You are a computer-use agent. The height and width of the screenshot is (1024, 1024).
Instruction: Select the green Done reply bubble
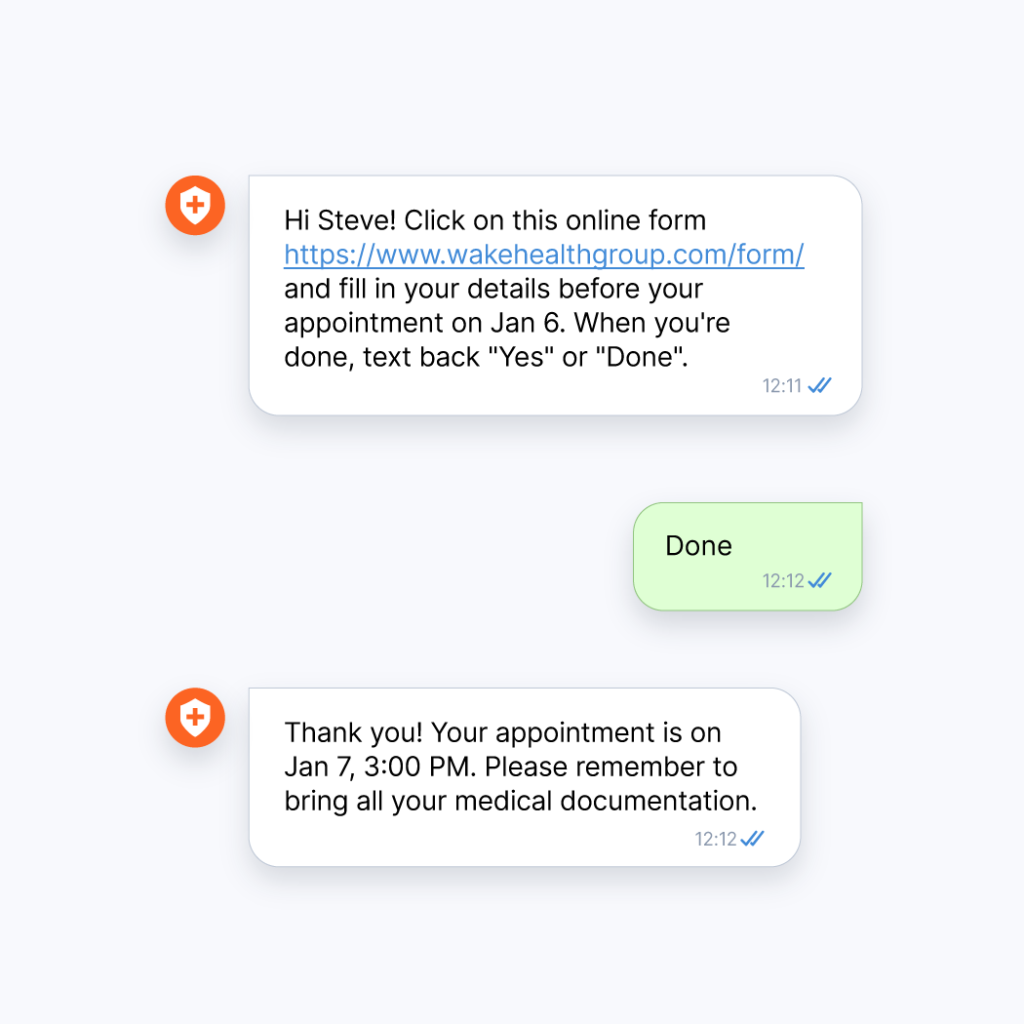pos(747,556)
